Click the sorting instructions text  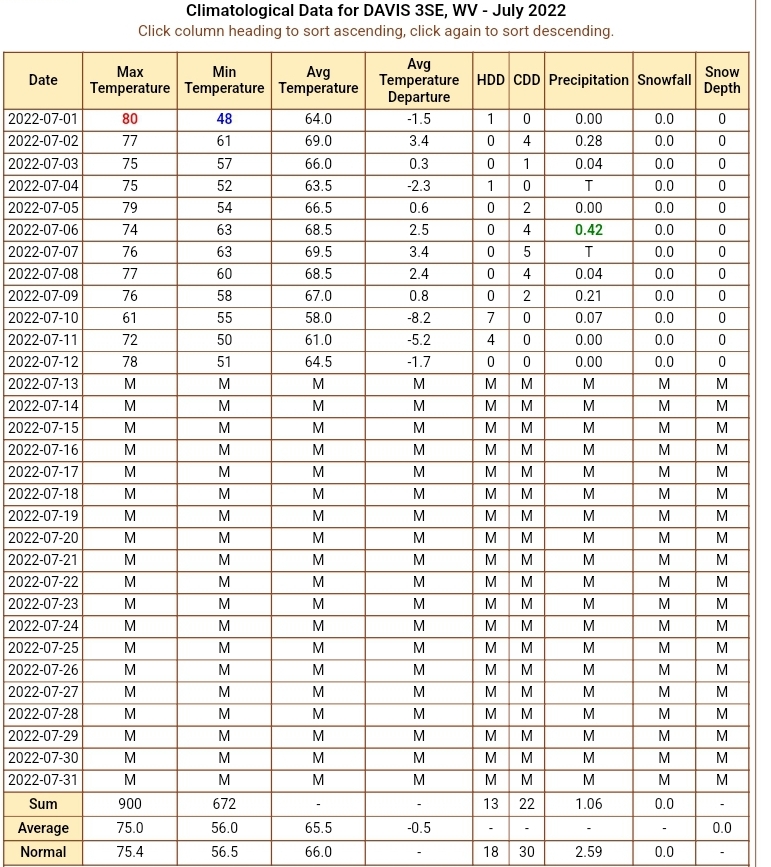[x=376, y=31]
